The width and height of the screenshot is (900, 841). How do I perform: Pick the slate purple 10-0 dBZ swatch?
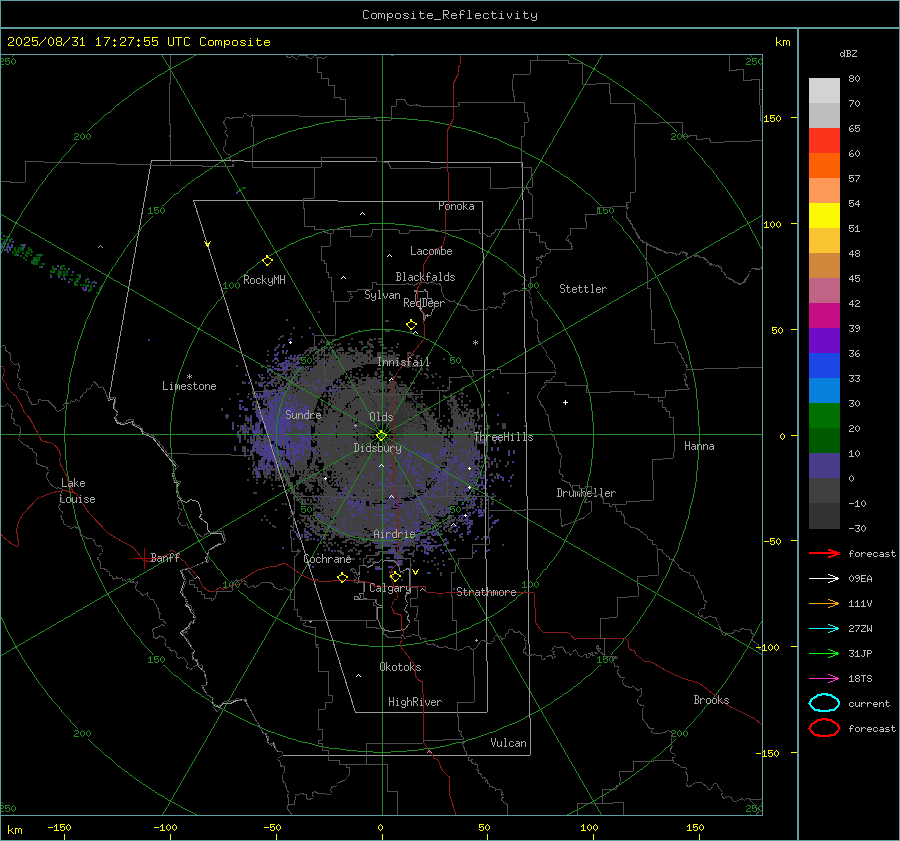[x=824, y=466]
